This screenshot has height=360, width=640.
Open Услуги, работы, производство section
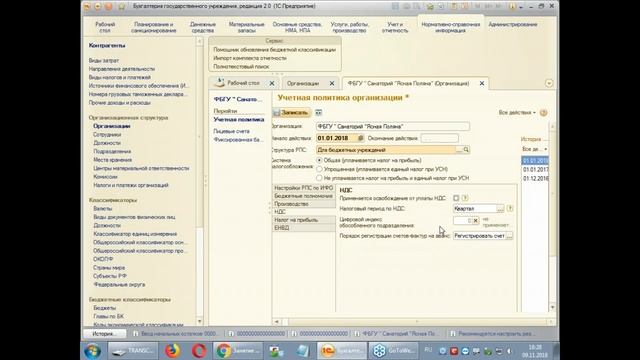pyautogui.click(x=349, y=27)
